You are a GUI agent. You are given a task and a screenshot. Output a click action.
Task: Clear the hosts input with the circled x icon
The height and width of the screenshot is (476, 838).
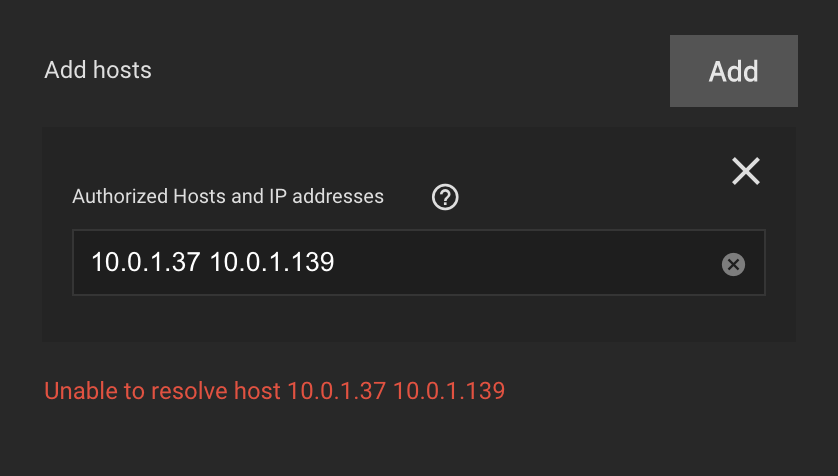tap(733, 264)
